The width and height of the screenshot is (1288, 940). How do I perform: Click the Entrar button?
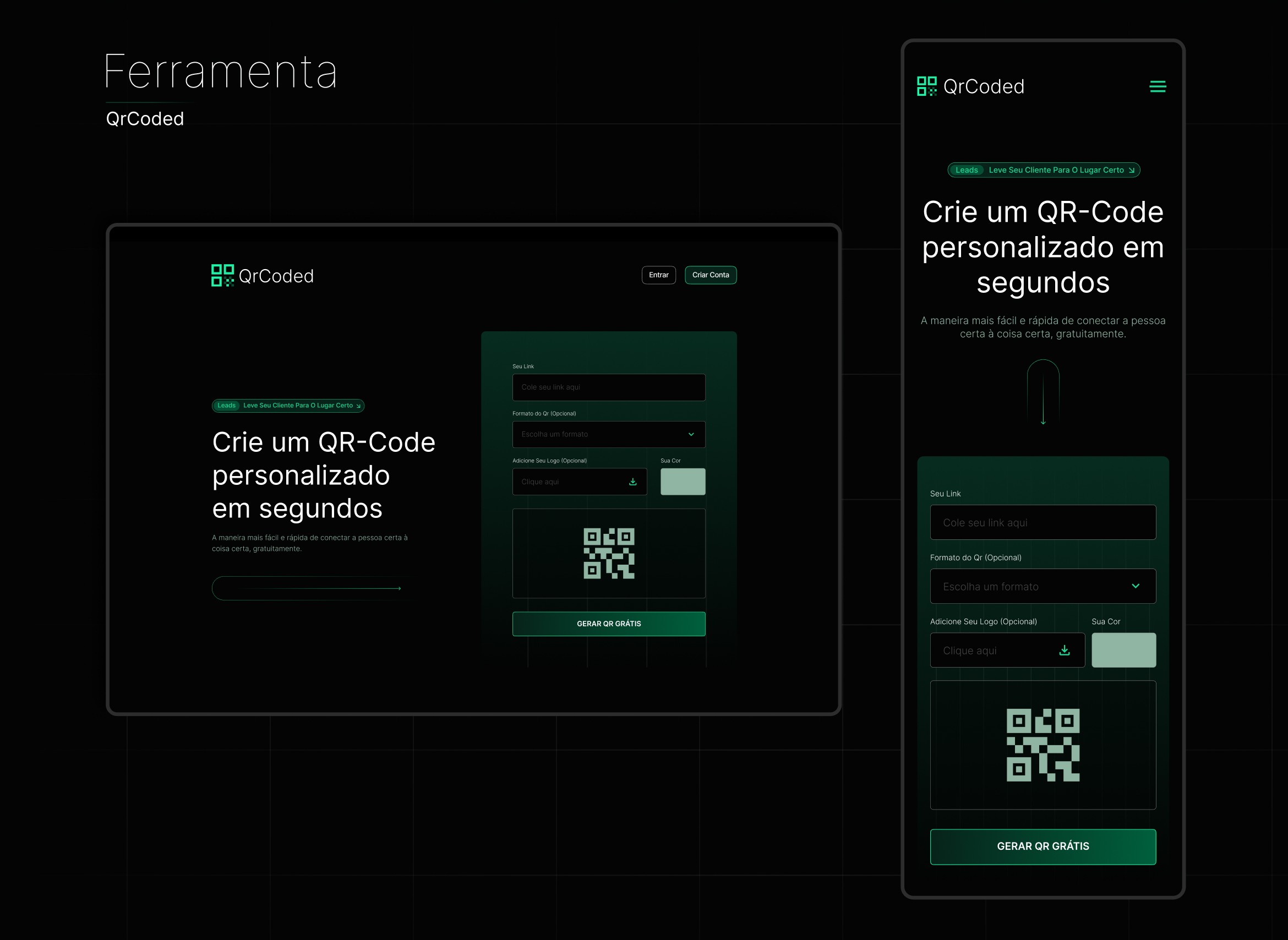pos(658,275)
